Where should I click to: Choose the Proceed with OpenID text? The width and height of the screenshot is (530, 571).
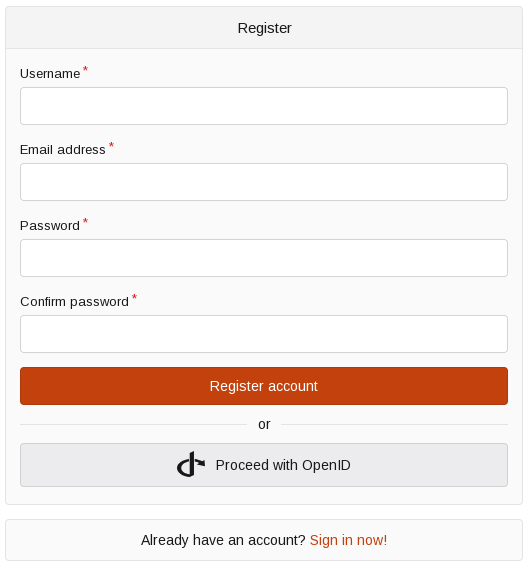[283, 465]
